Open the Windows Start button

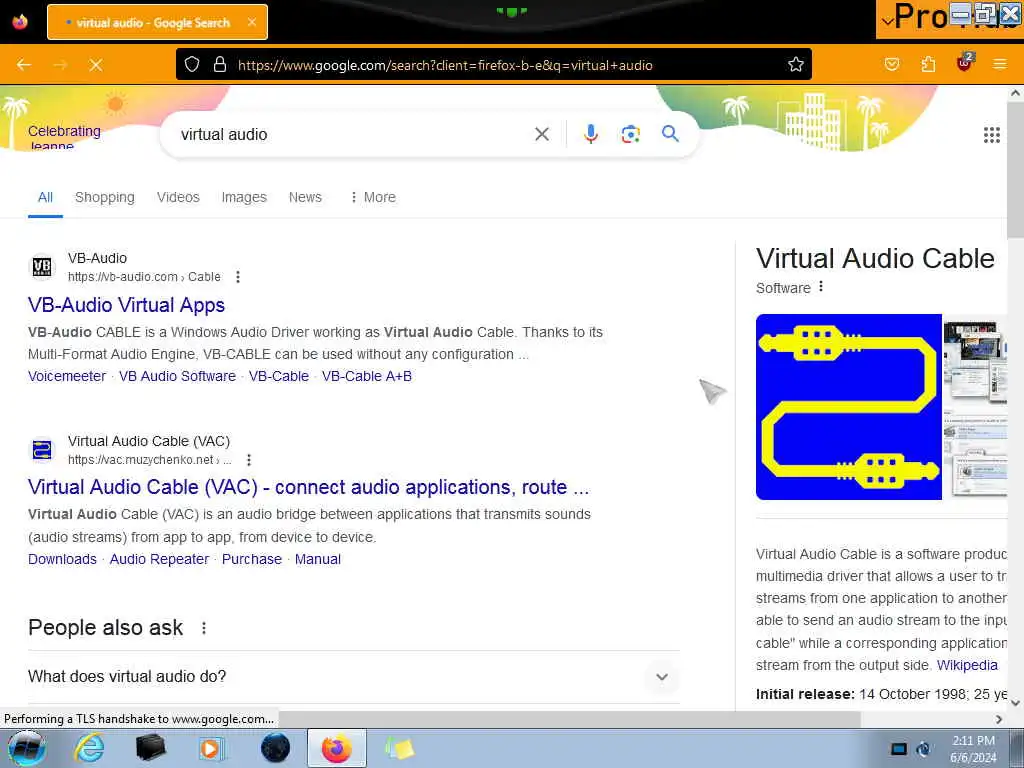[x=26, y=748]
